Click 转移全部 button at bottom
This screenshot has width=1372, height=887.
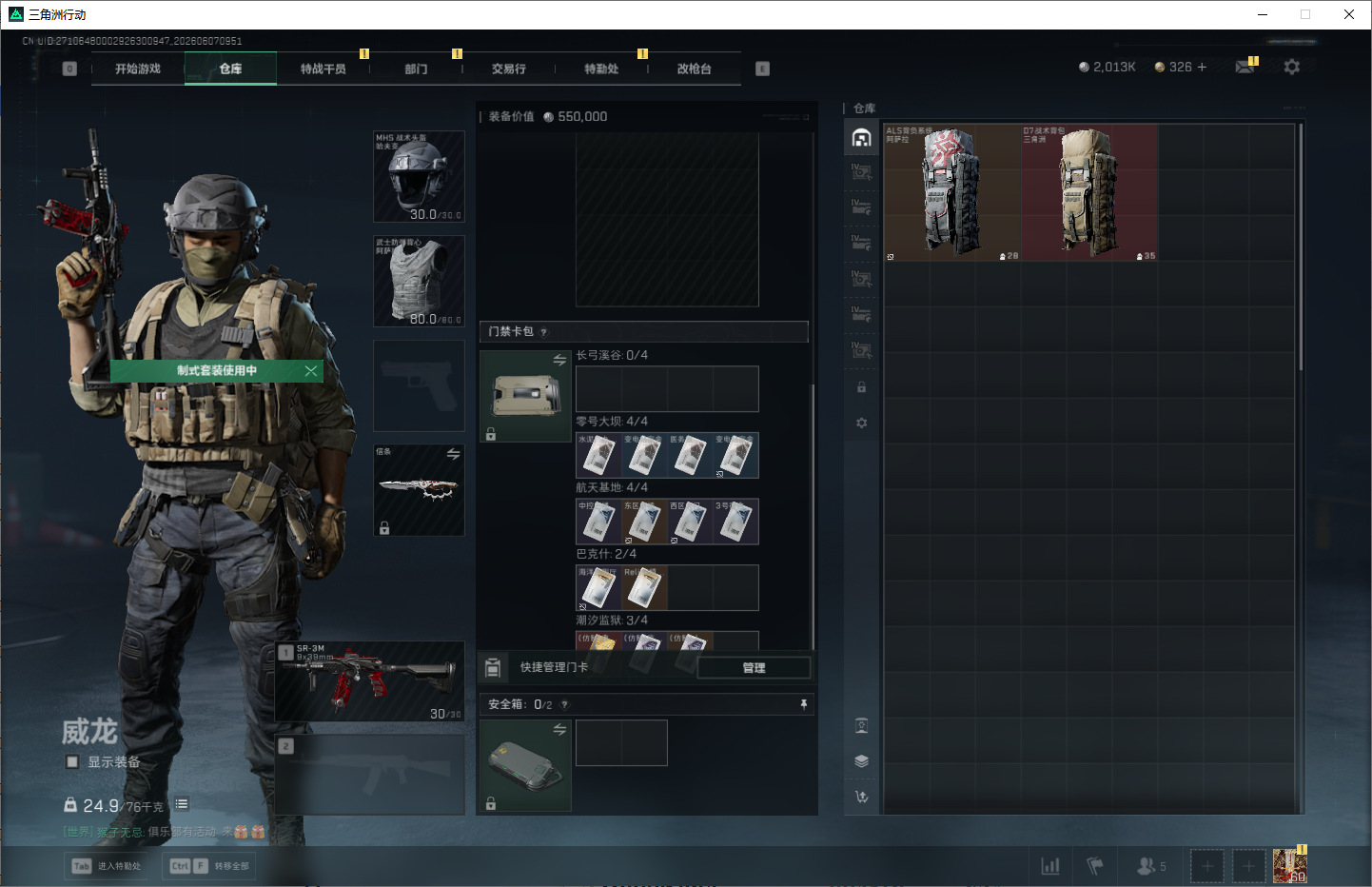click(x=209, y=866)
